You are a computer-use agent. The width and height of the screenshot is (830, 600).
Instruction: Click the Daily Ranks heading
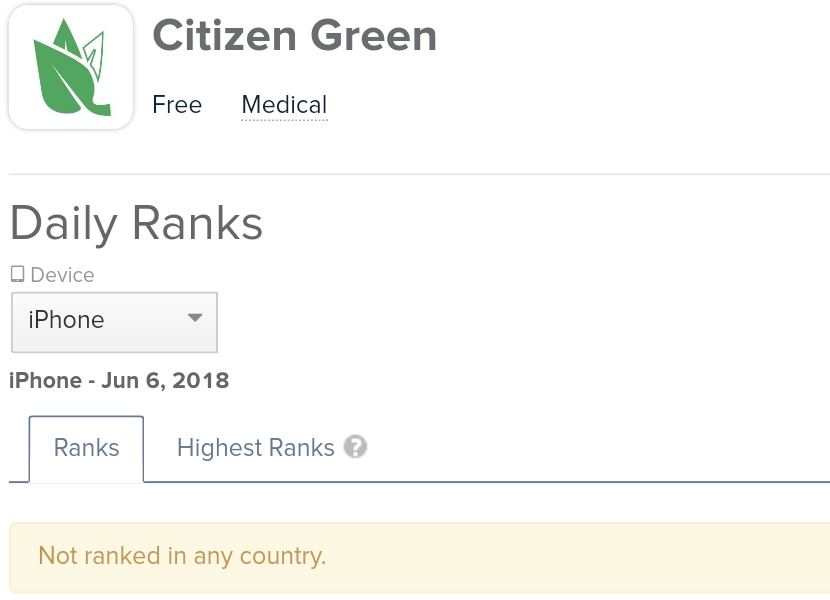pos(135,222)
